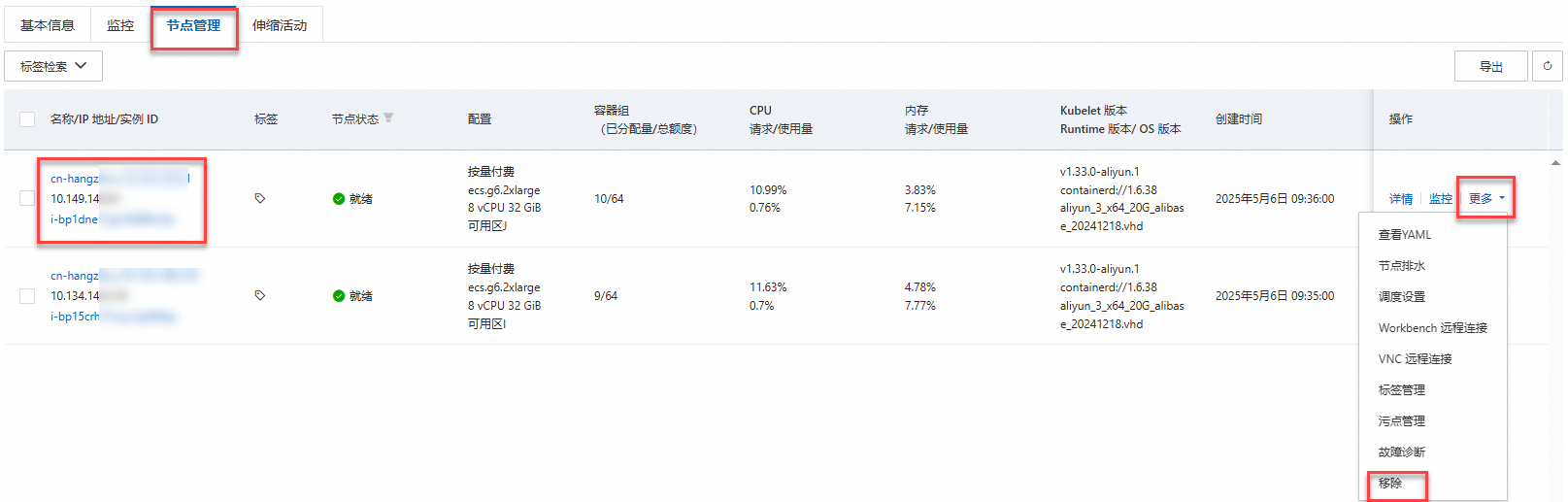
Task: Click the 导出 button
Action: (1490, 66)
